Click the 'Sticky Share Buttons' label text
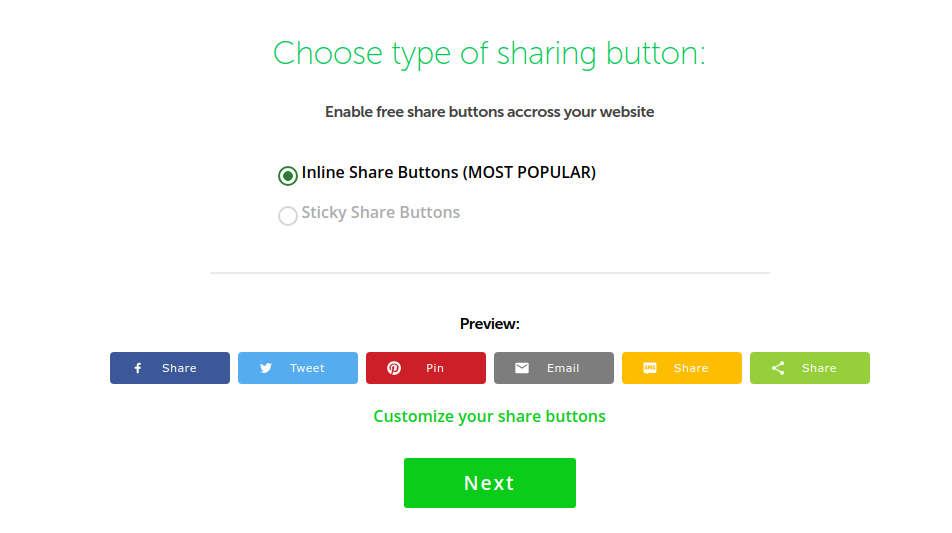 [380, 212]
